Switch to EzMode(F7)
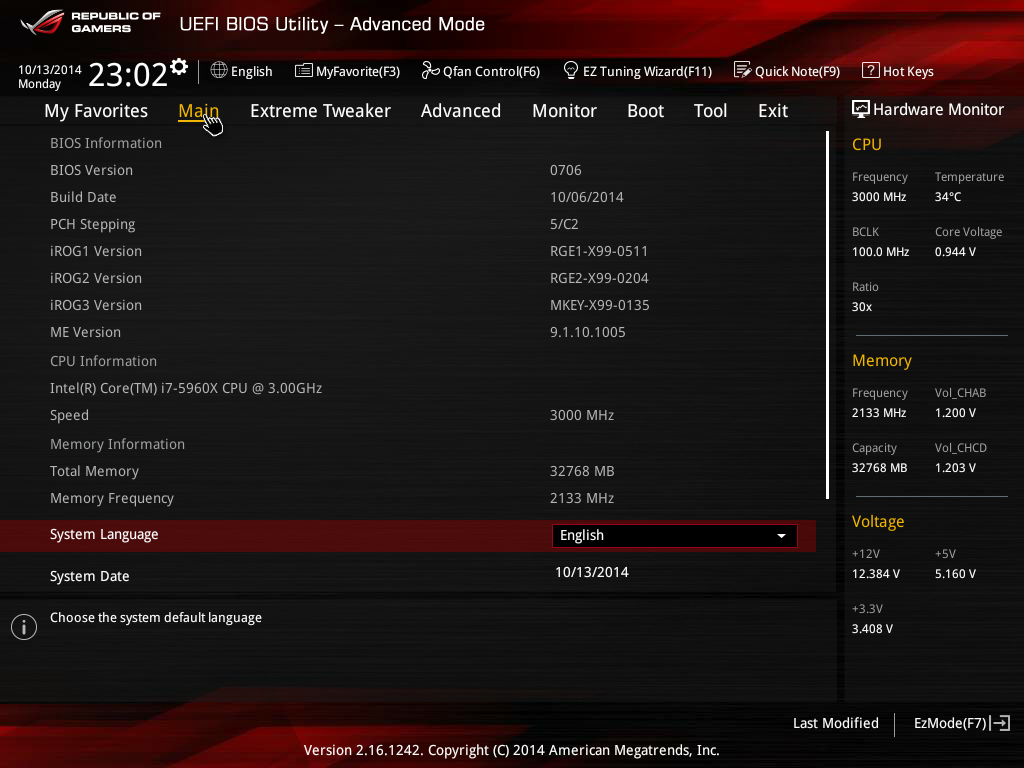 [950, 723]
